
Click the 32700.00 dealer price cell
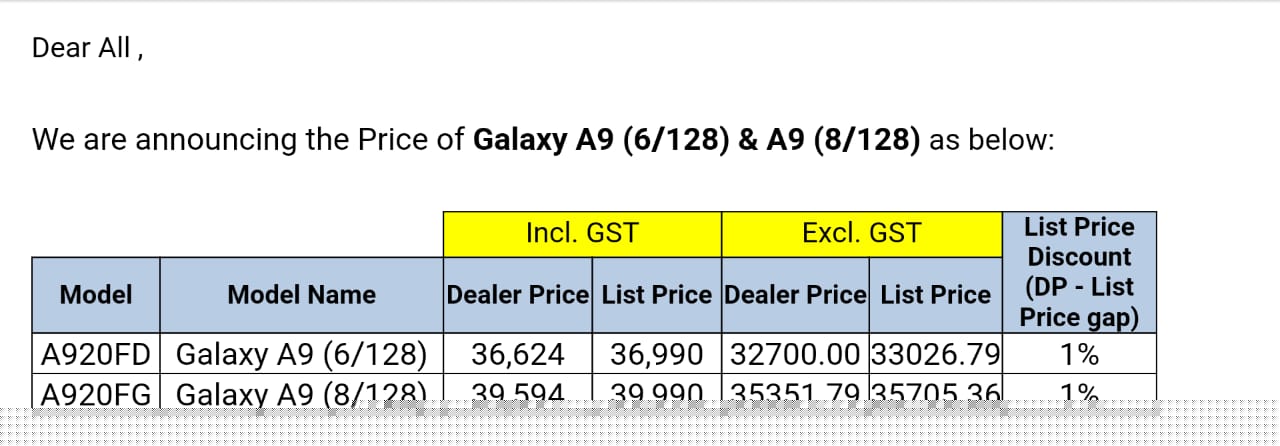point(795,354)
